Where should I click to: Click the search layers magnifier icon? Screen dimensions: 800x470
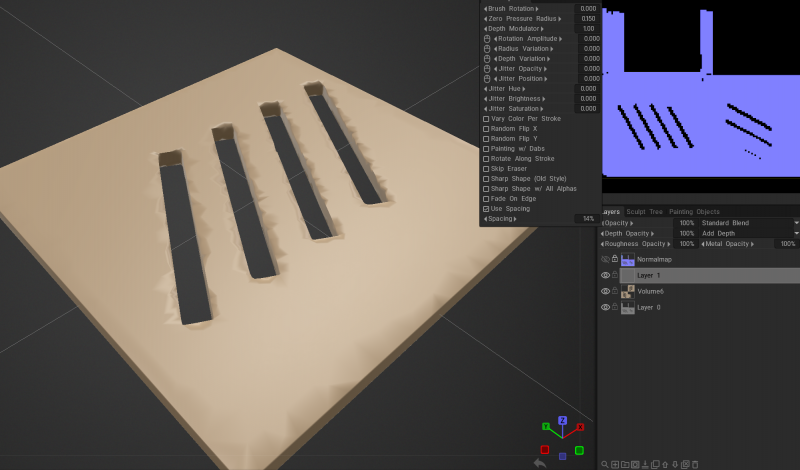605,464
